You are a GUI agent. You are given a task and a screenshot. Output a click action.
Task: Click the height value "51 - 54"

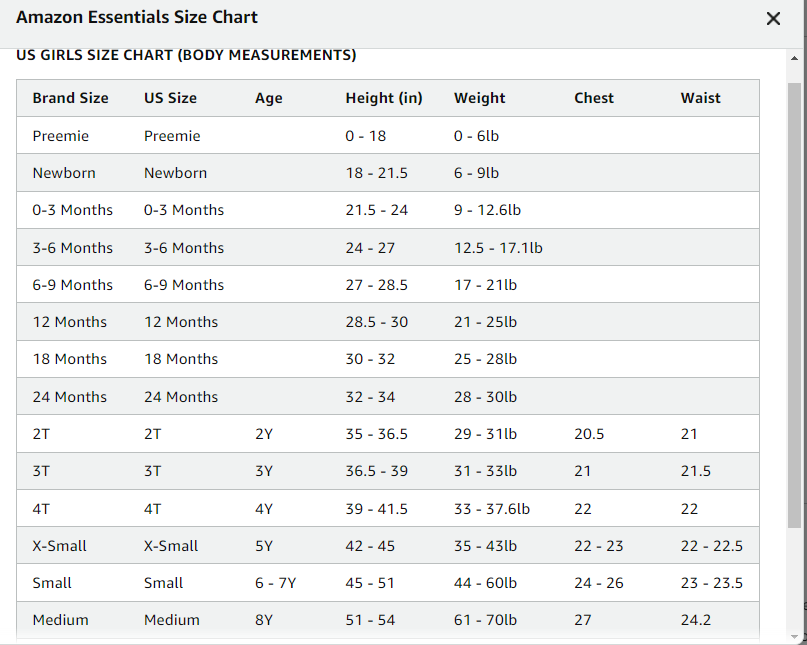point(370,620)
